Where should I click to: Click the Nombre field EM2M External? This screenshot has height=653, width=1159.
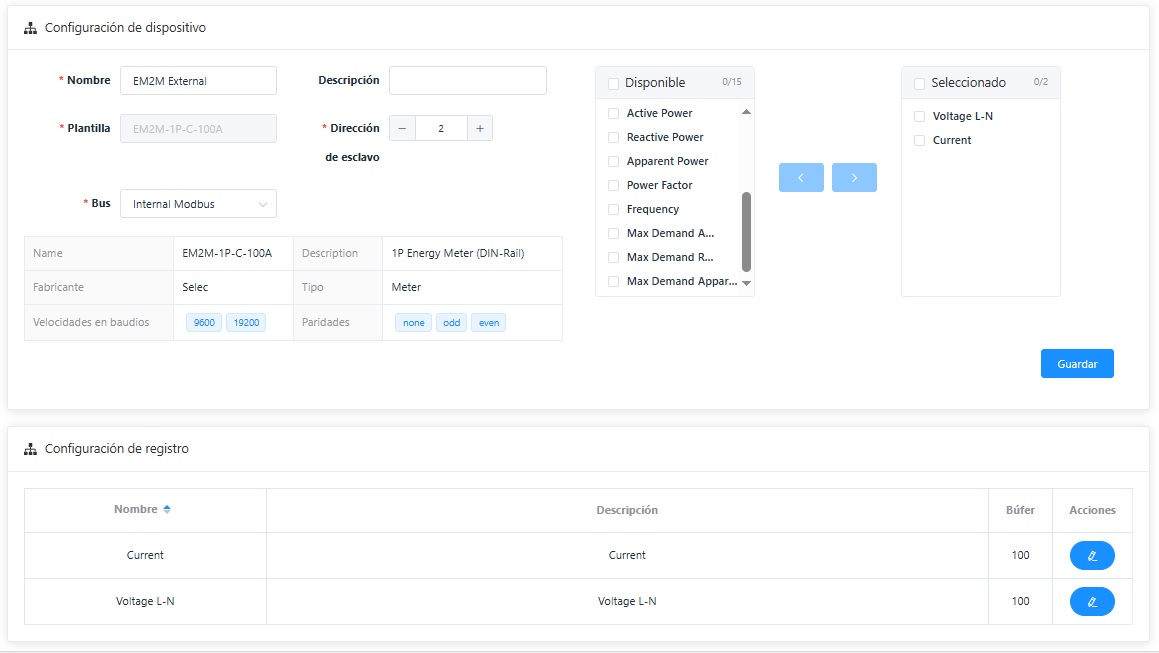(x=198, y=81)
